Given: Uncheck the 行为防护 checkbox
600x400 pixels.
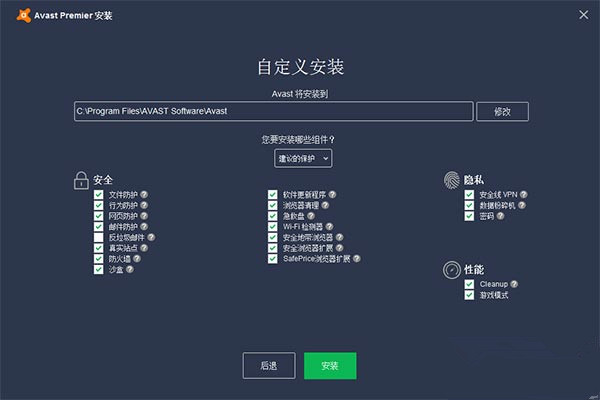Looking at the screenshot, I should click(x=99, y=205).
